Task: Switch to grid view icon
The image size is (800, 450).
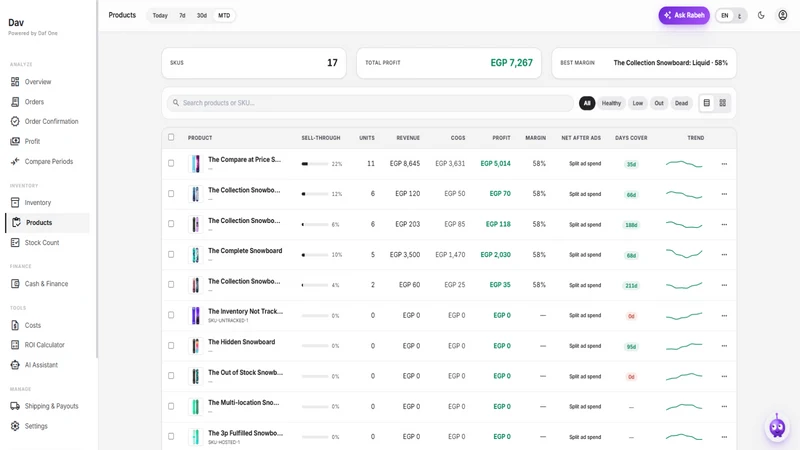Action: [722, 103]
